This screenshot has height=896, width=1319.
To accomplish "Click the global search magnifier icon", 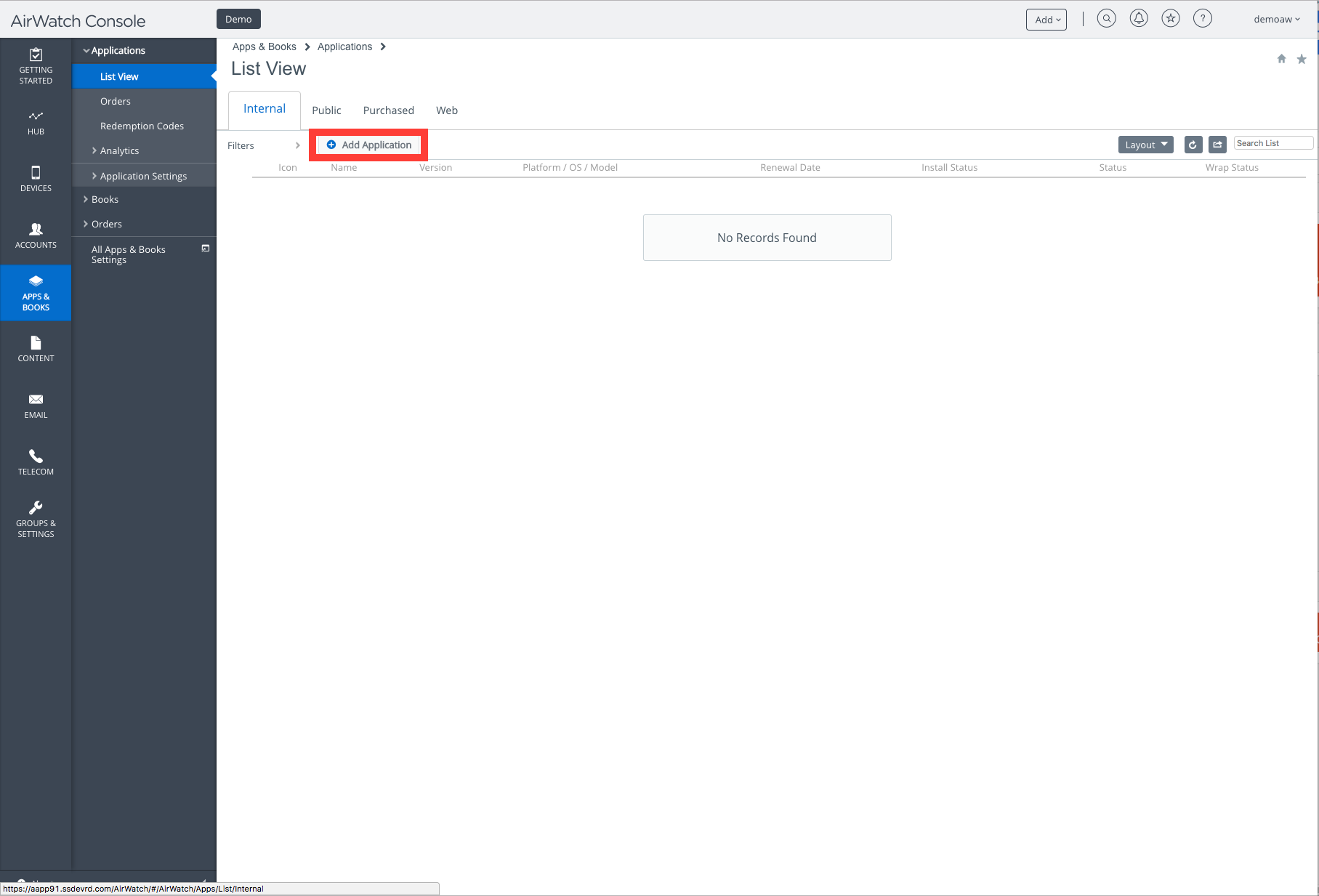I will pos(1106,19).
